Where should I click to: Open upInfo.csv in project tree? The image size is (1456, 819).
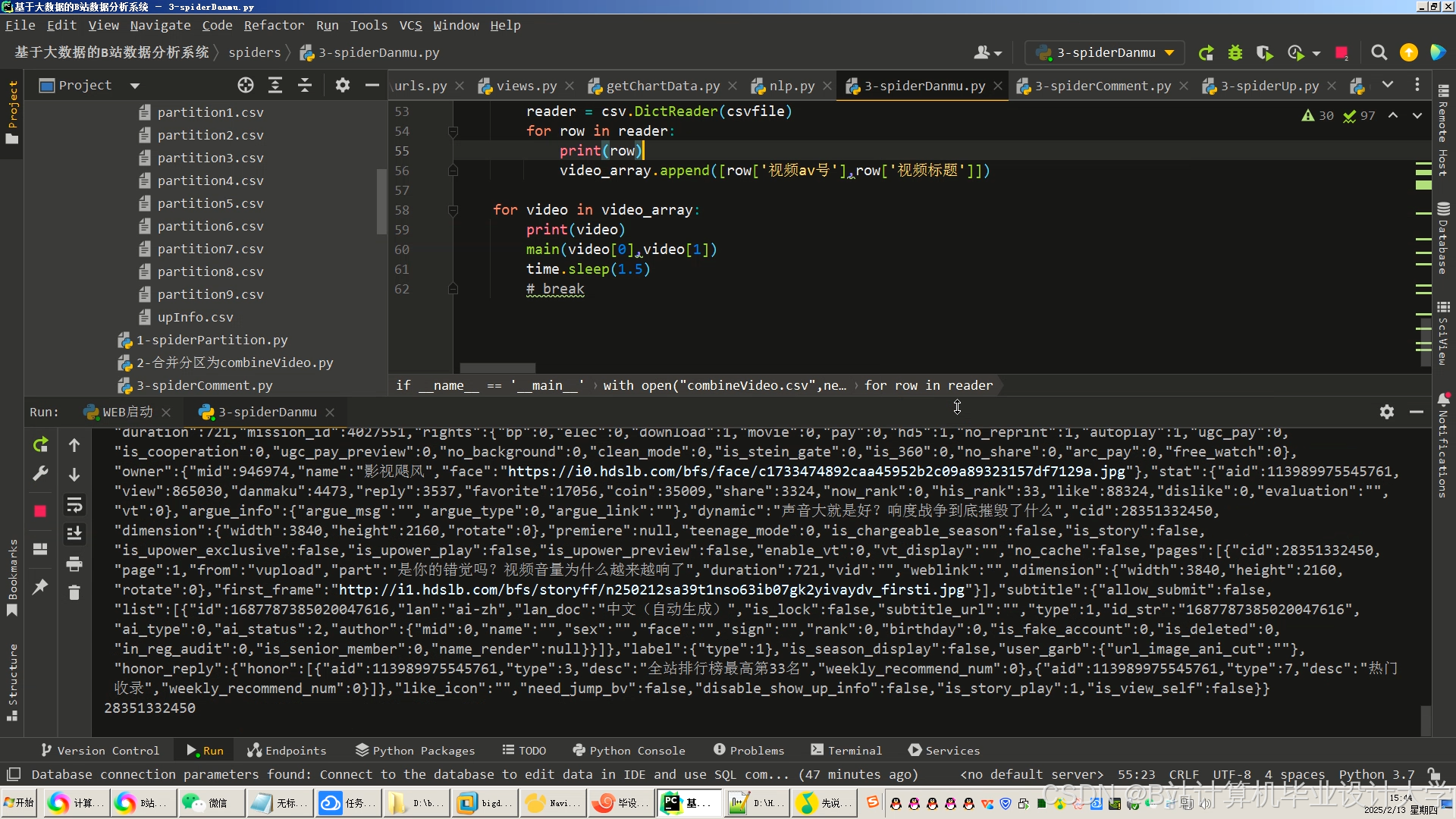click(195, 317)
